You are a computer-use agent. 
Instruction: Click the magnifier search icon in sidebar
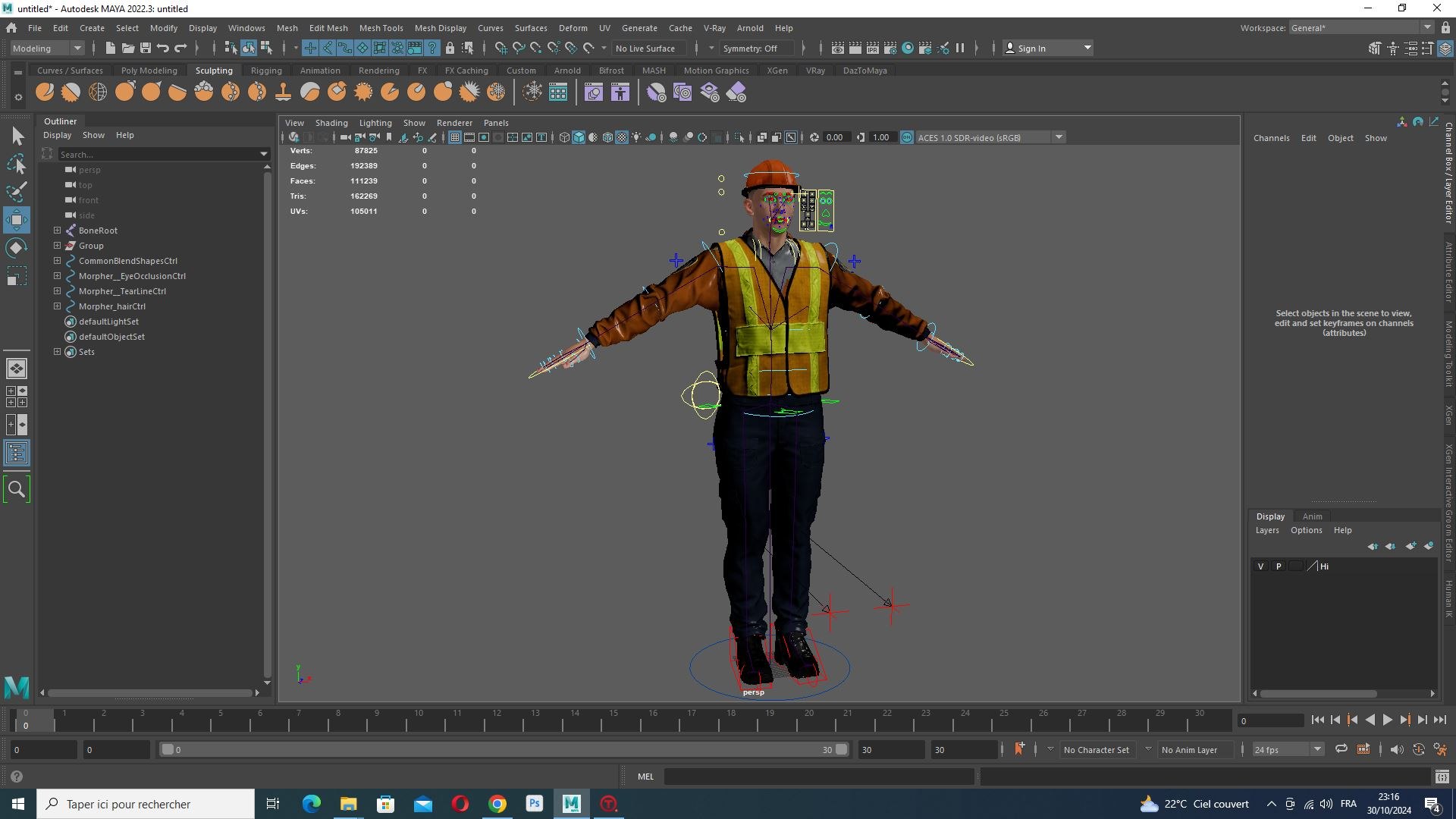click(x=17, y=489)
